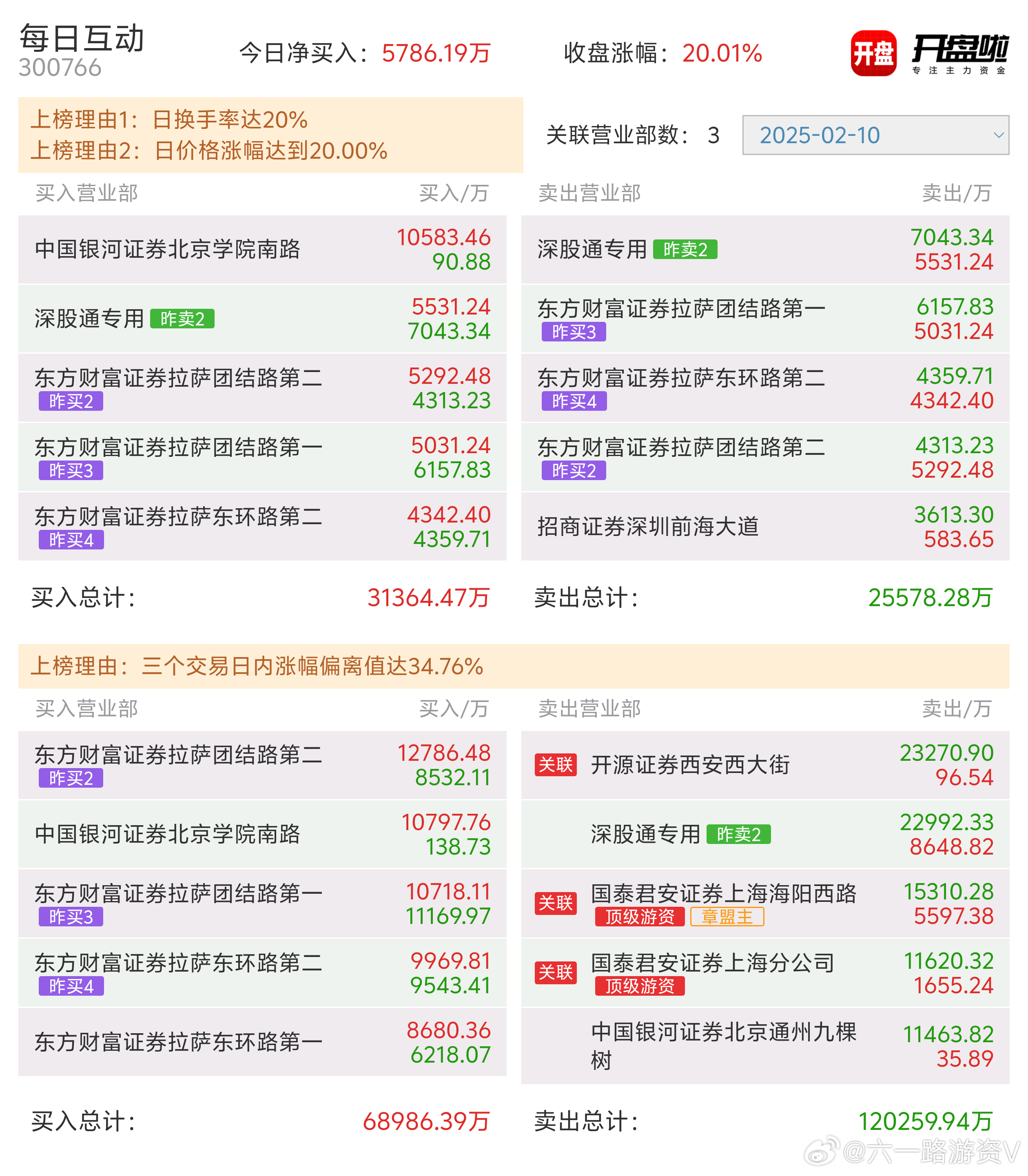The height and width of the screenshot is (1176, 1028).
Task: Click 昨卖2 tag on first-table seller 深股通专用
Action: (685, 249)
